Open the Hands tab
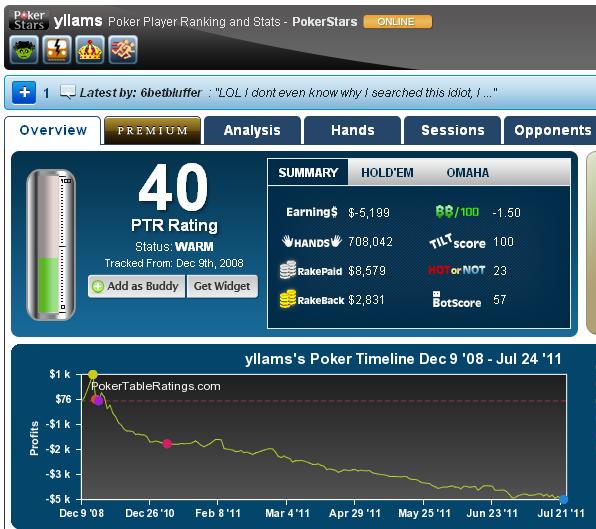The image size is (596, 529). pos(352,130)
